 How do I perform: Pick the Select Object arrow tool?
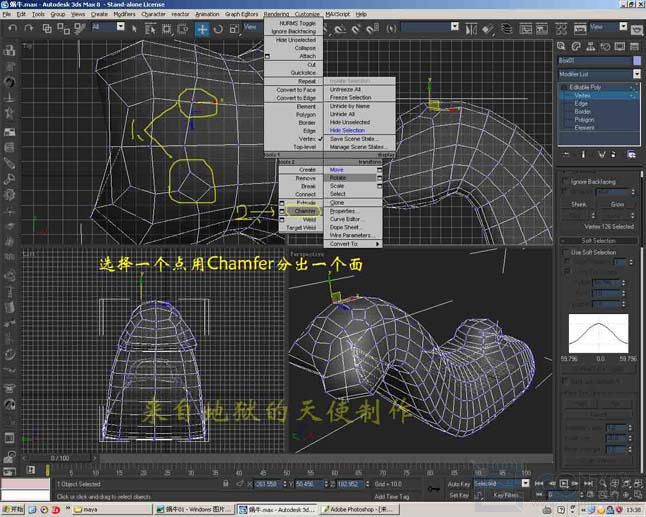click(134, 28)
